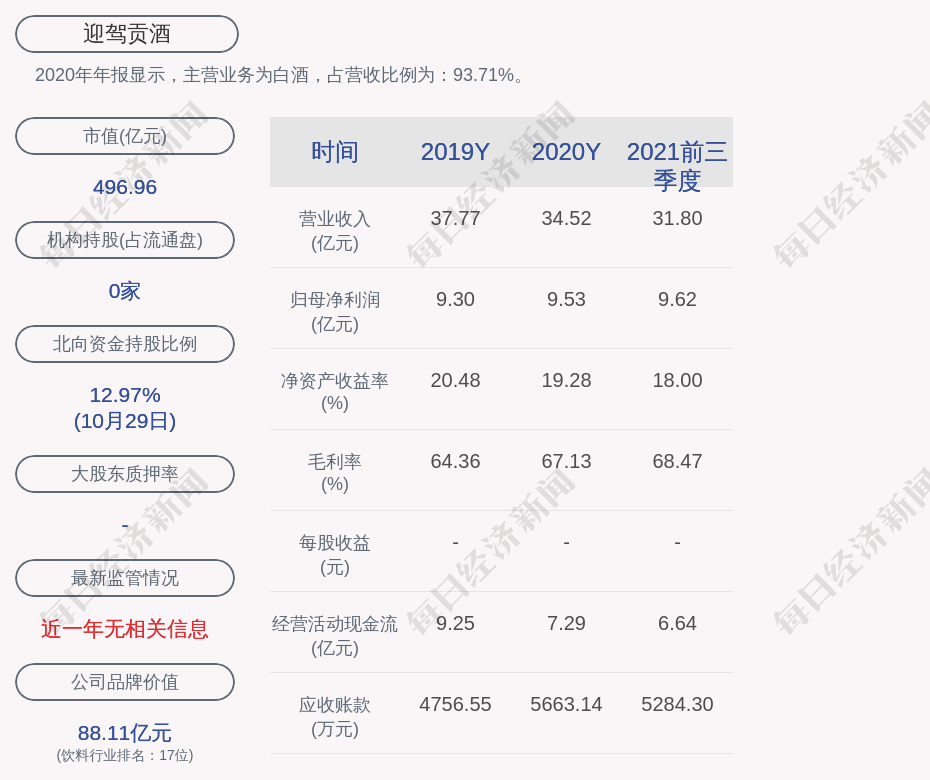Image resolution: width=930 pixels, height=780 pixels.
Task: Click cash flow value 9.25
Action: coord(455,623)
